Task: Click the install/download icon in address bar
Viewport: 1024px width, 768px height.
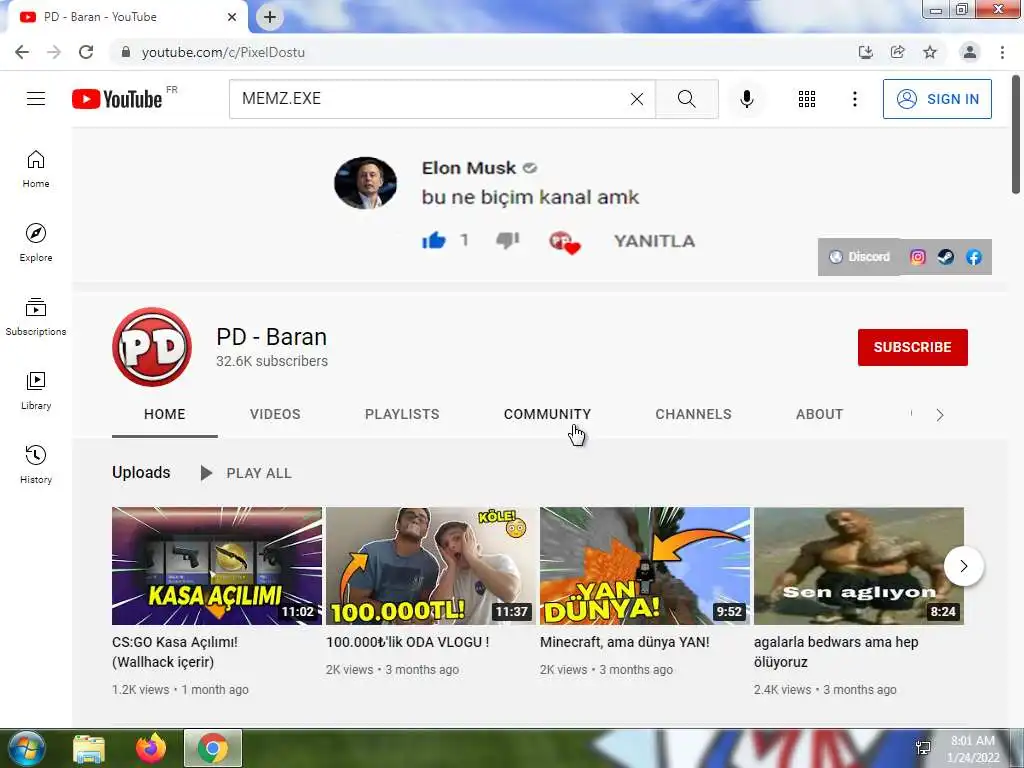Action: click(866, 52)
